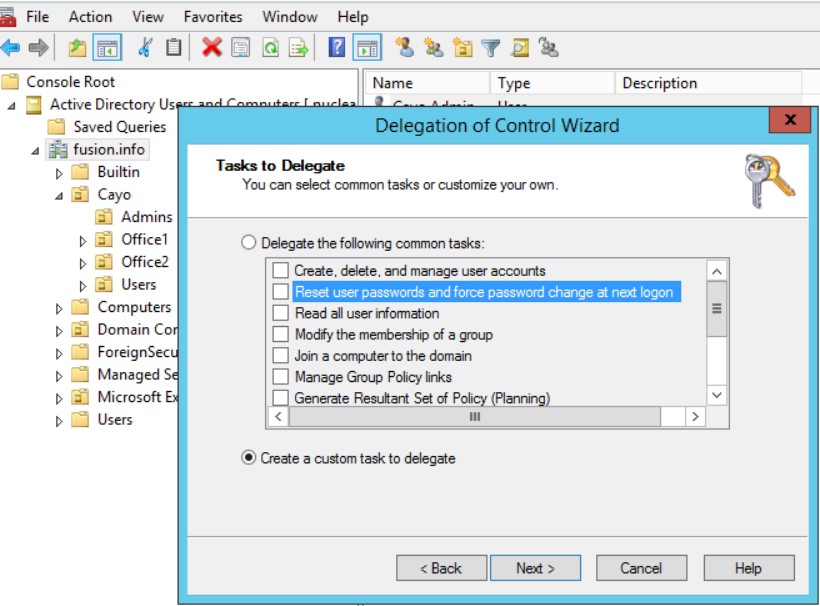Viewport: 820px width, 606px height.
Task: Select Delegate the following common tasks radio
Action: coord(248,243)
